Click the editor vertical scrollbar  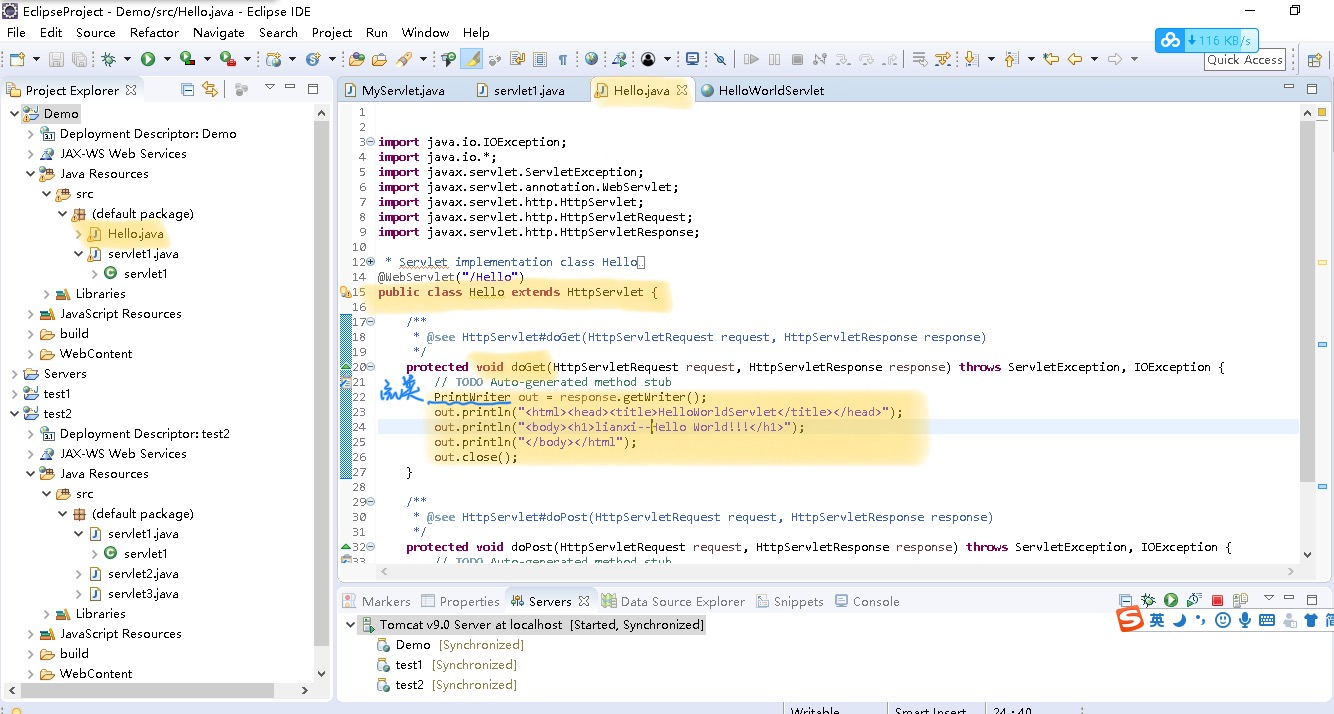pyautogui.click(x=1307, y=300)
